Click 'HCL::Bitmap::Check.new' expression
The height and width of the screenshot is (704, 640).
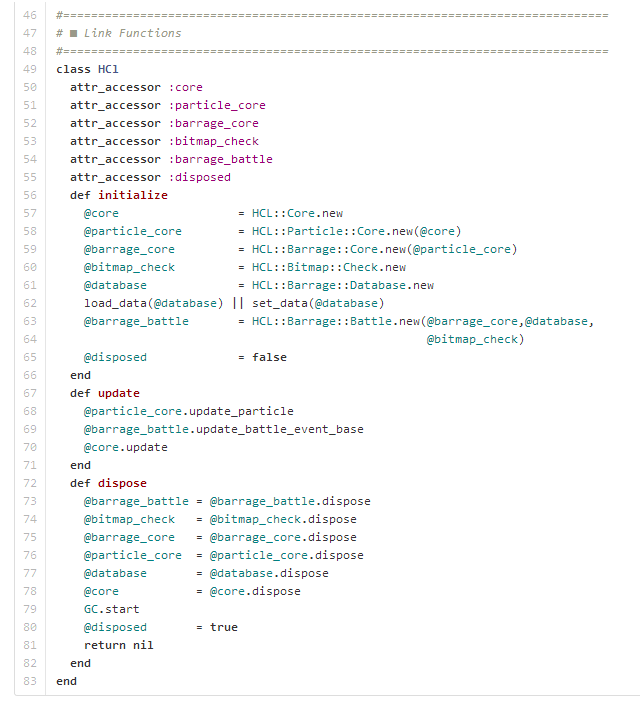329,267
